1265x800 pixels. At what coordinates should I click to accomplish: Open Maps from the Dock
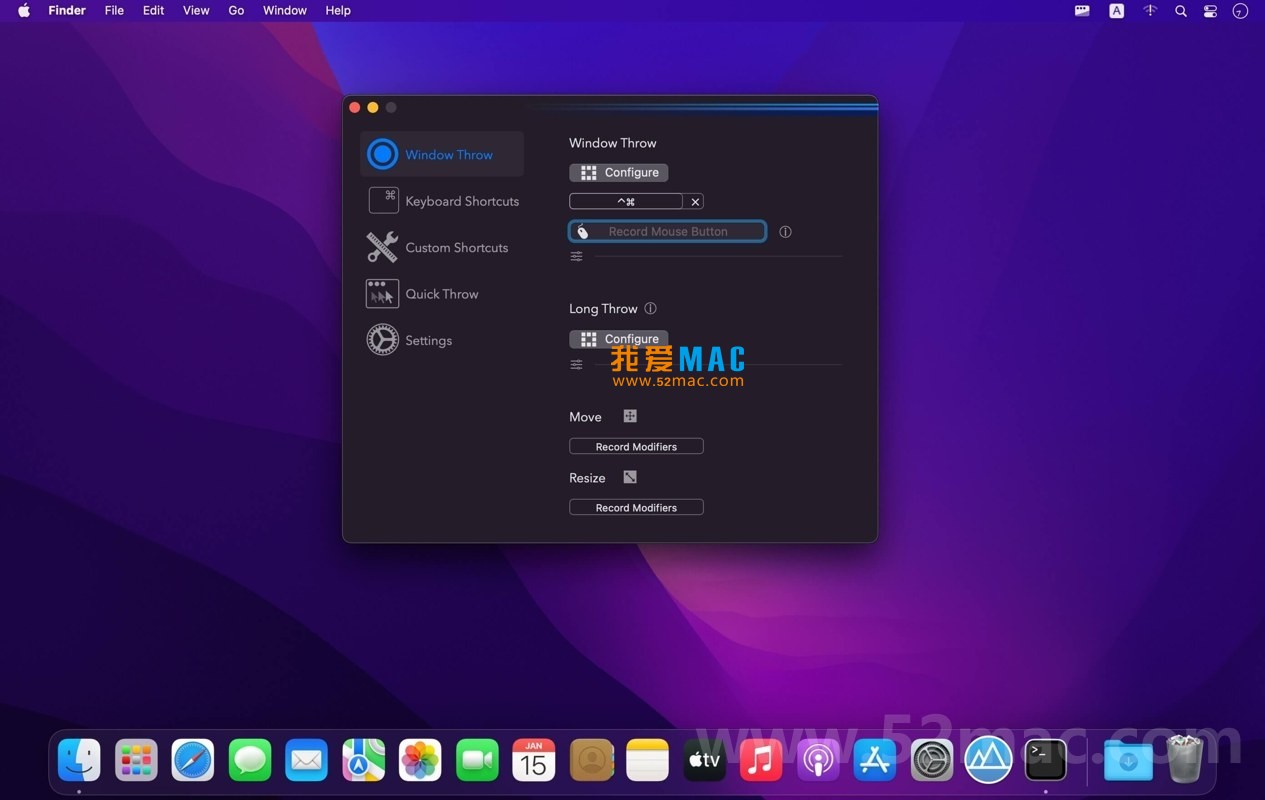pyautogui.click(x=363, y=761)
